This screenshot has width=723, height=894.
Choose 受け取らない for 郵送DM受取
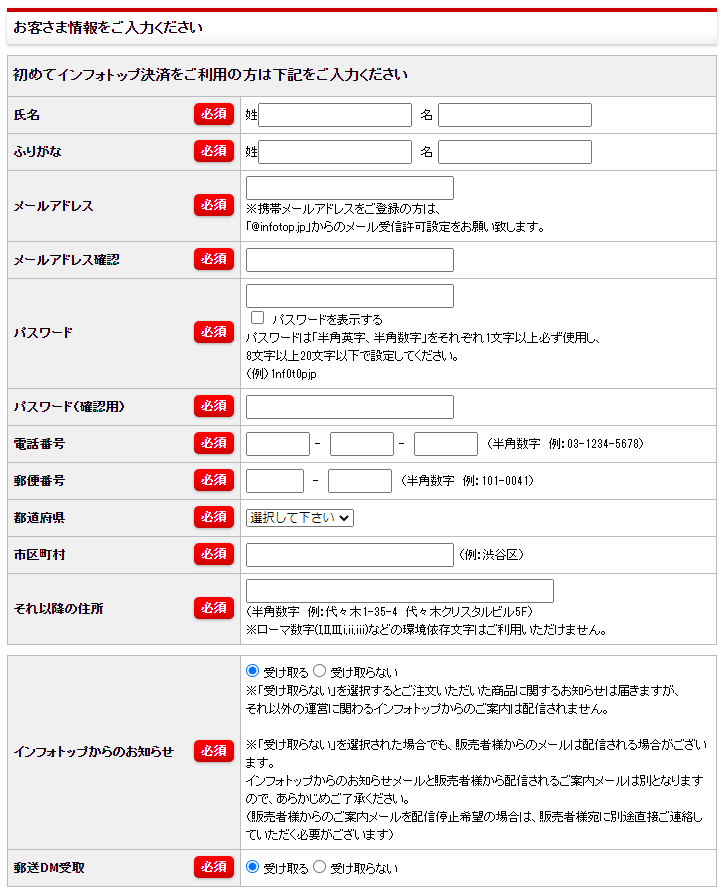point(320,867)
